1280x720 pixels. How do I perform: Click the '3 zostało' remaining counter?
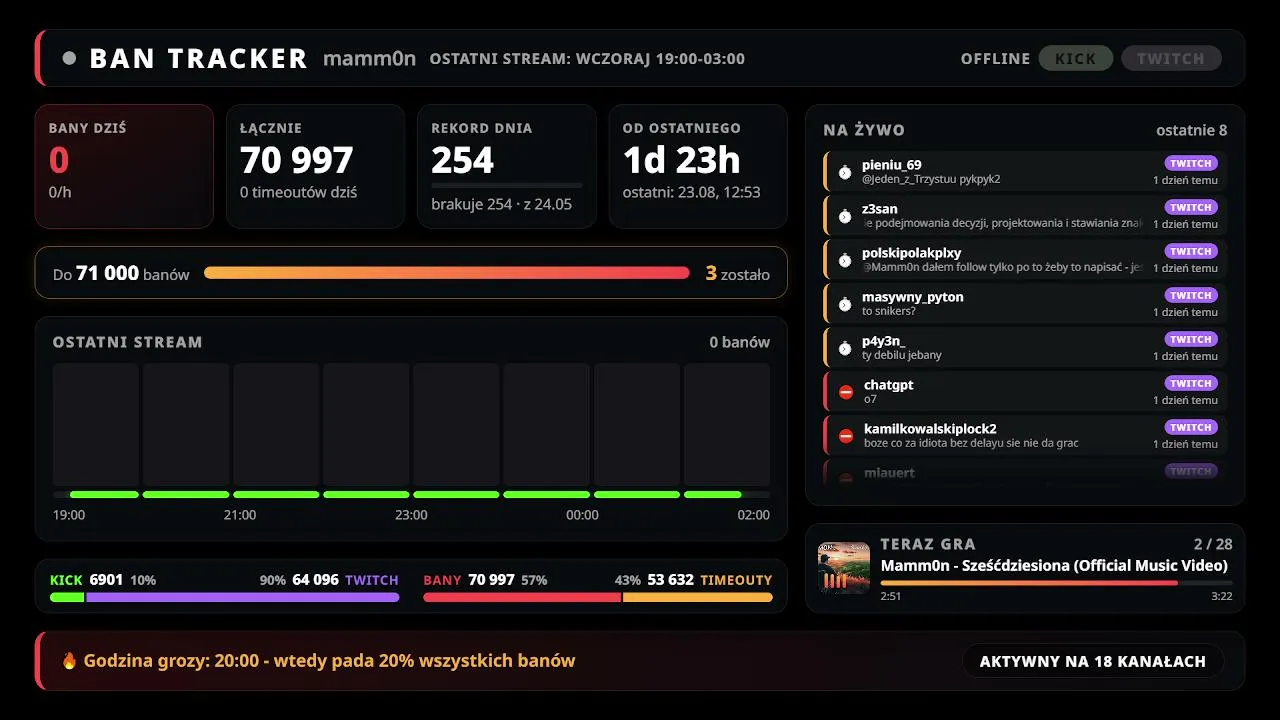point(738,273)
